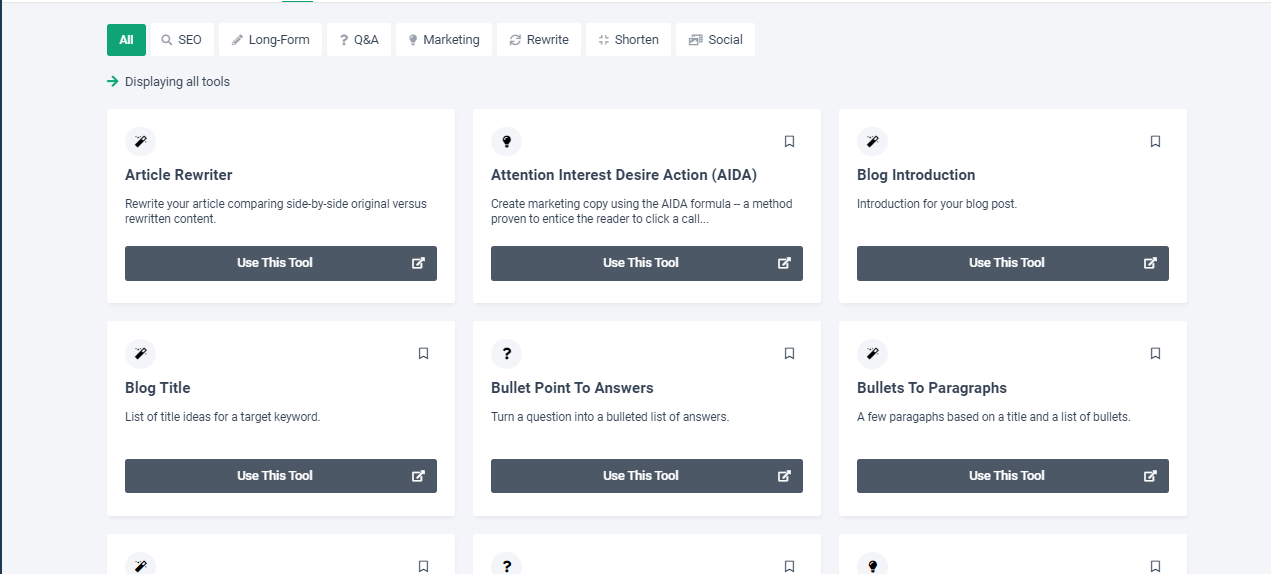Viewport: 1271px width, 574px height.
Task: Toggle the bookmark on Bullet Point To Answers
Action: (789, 354)
